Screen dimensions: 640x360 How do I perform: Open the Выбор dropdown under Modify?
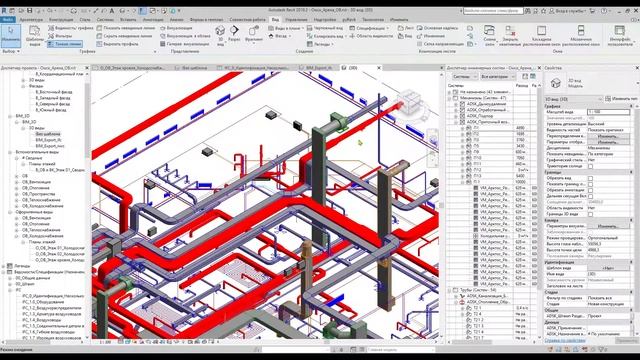tap(11, 51)
